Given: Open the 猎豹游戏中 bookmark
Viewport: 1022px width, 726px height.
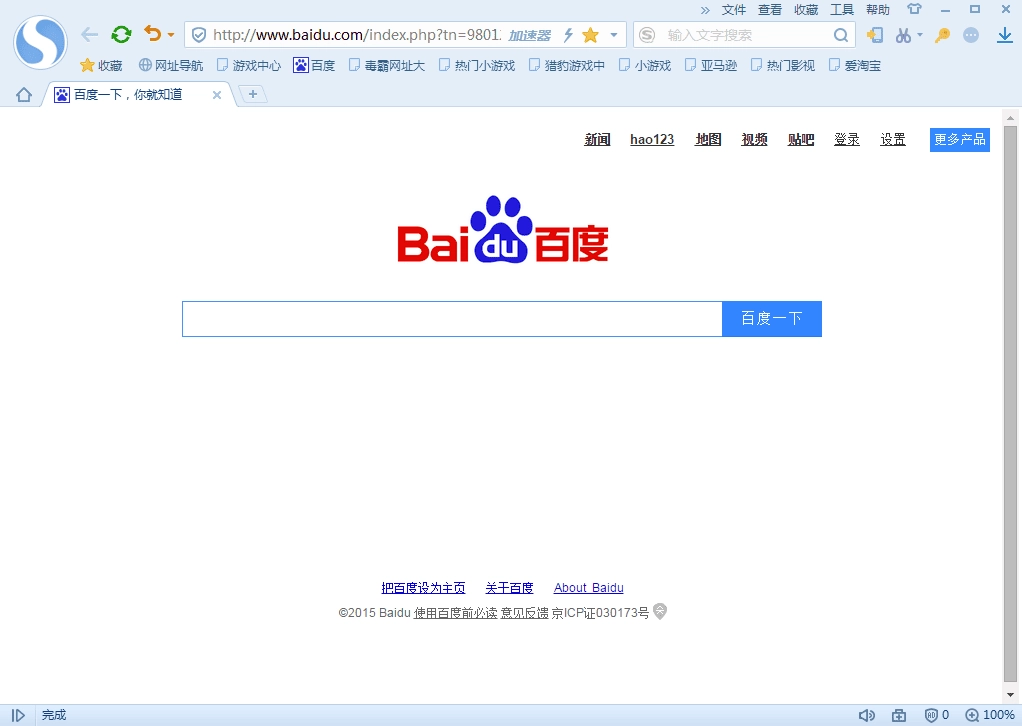Looking at the screenshot, I should (567, 65).
